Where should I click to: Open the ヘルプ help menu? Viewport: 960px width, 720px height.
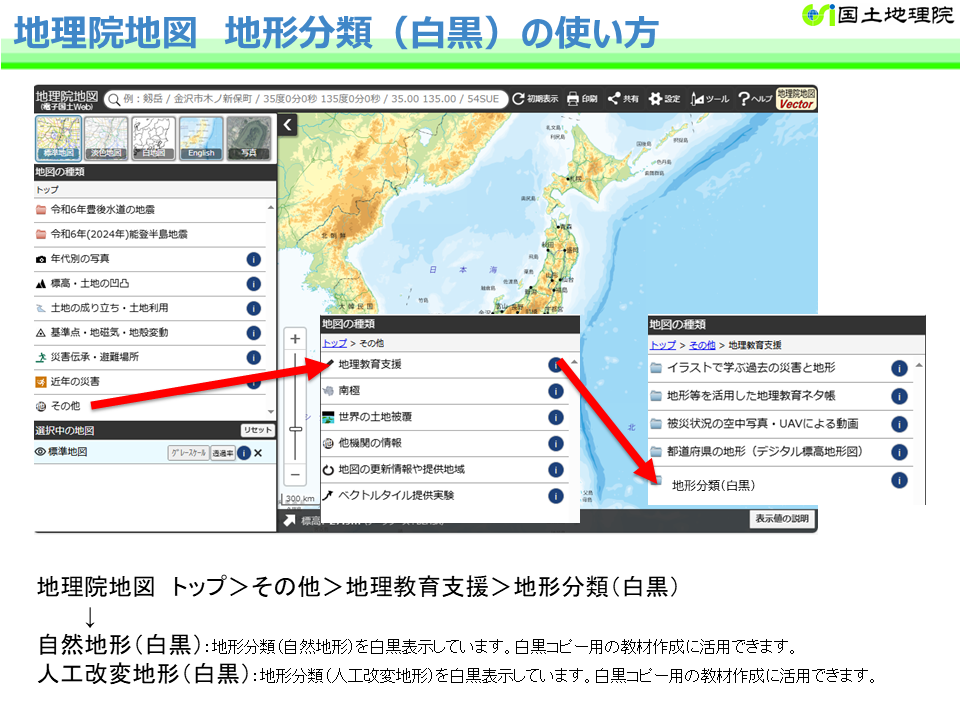click(x=756, y=99)
